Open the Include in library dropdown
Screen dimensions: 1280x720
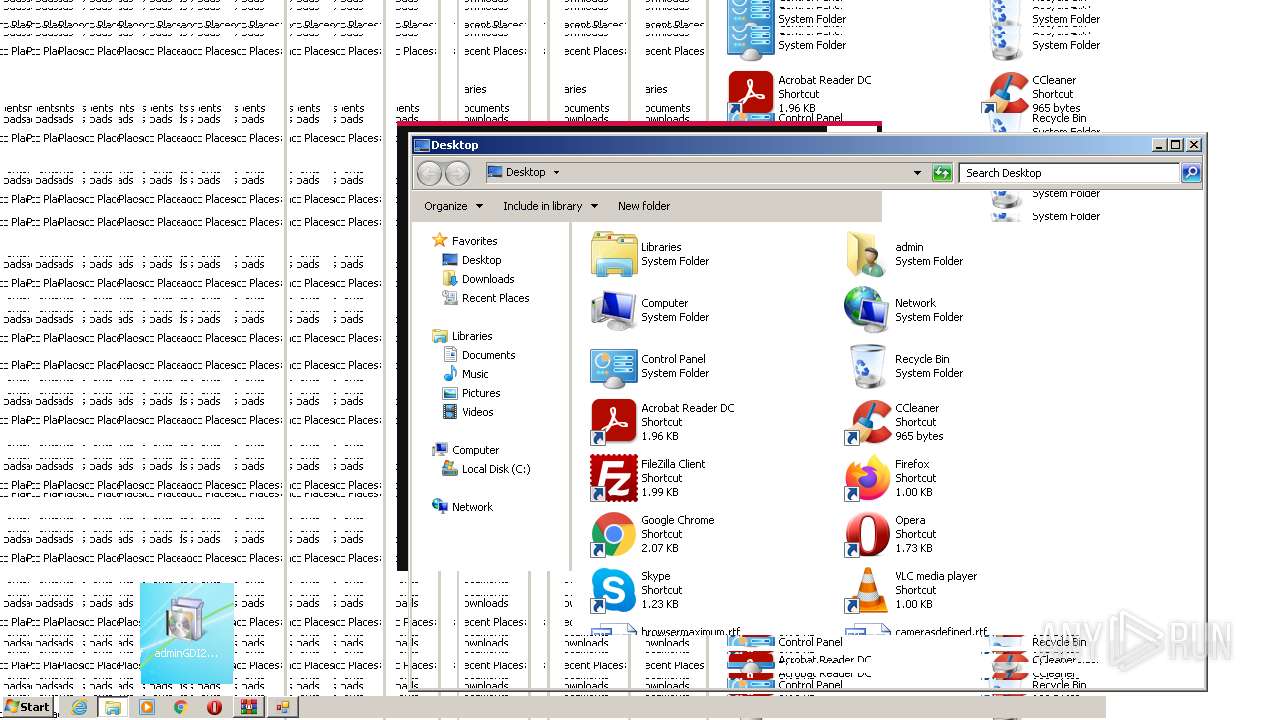point(550,206)
